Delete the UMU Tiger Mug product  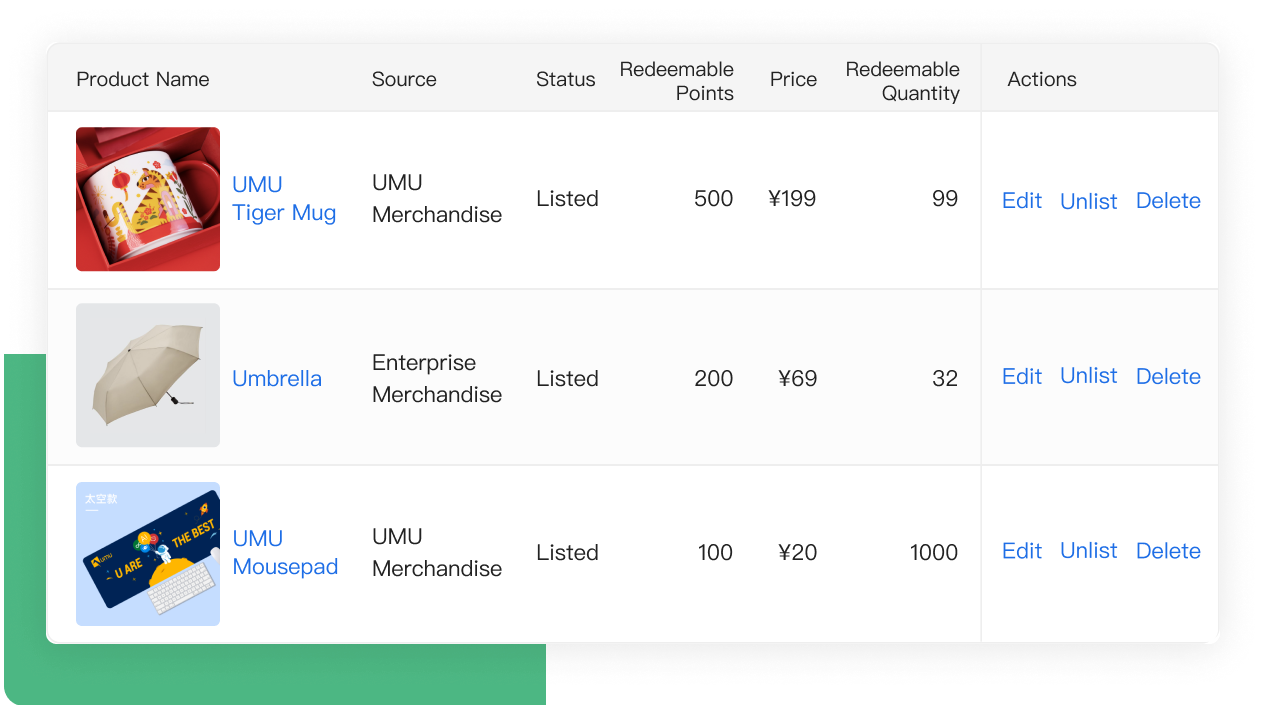click(1168, 201)
